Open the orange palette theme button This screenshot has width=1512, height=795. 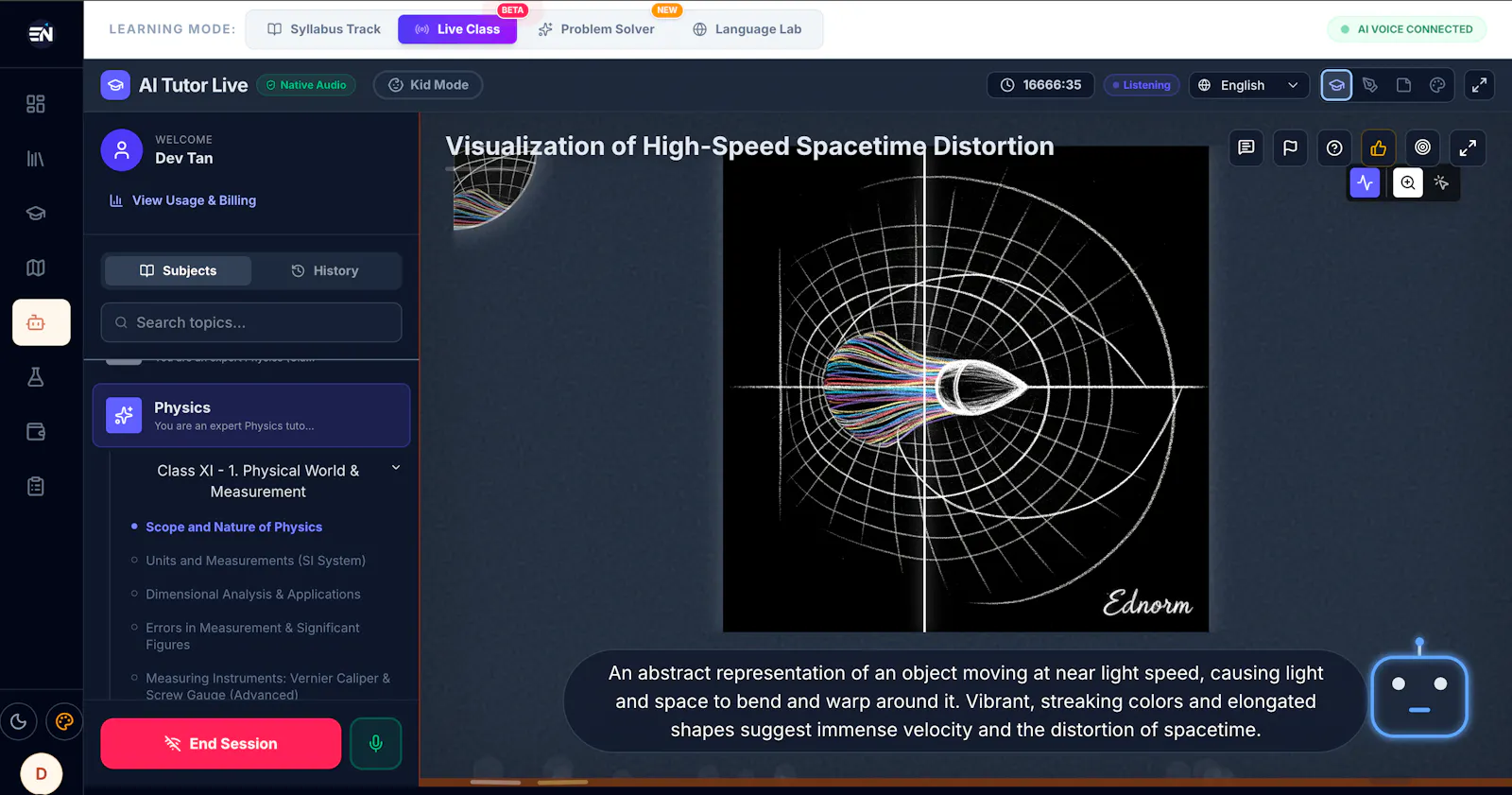click(x=64, y=722)
